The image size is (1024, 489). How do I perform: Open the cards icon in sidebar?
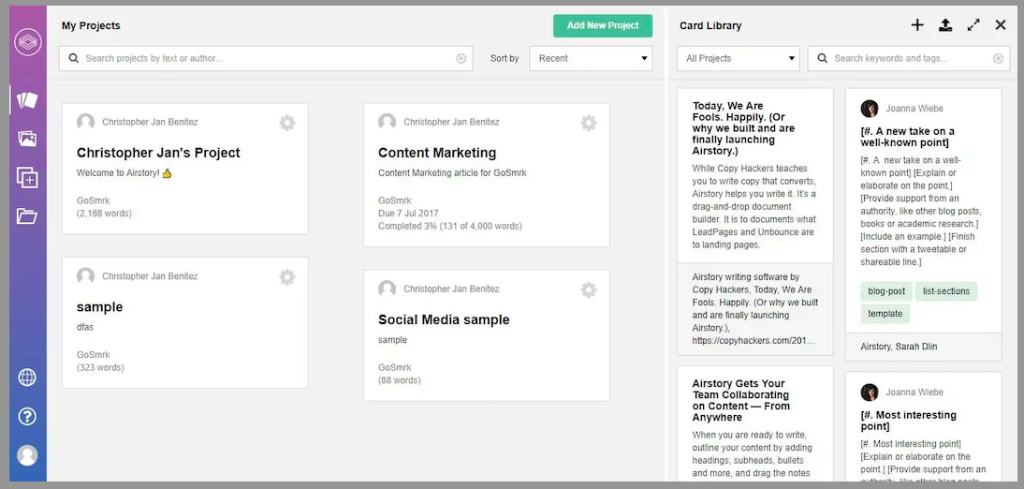point(27,100)
